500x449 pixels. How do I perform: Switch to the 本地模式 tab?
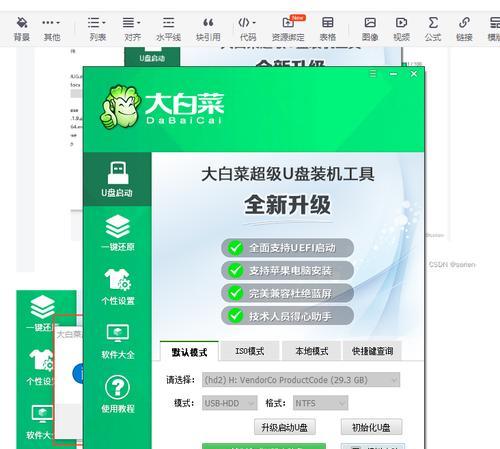[x=311, y=351]
